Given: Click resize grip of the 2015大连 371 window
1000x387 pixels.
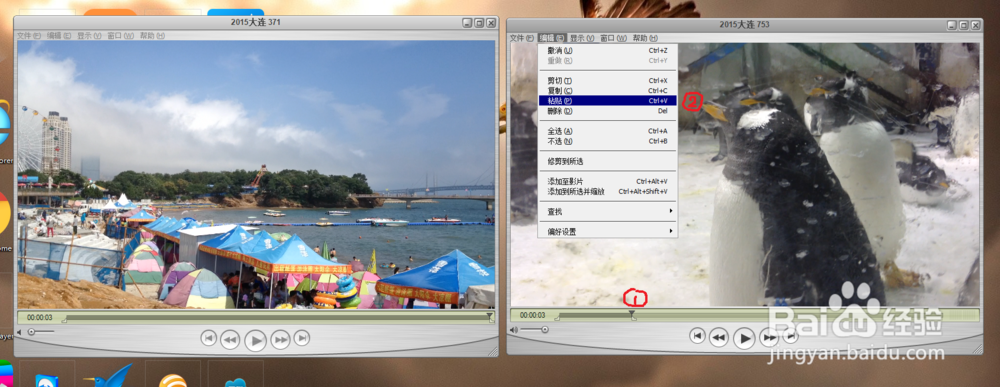Looking at the screenshot, I should pyautogui.click(x=493, y=351).
